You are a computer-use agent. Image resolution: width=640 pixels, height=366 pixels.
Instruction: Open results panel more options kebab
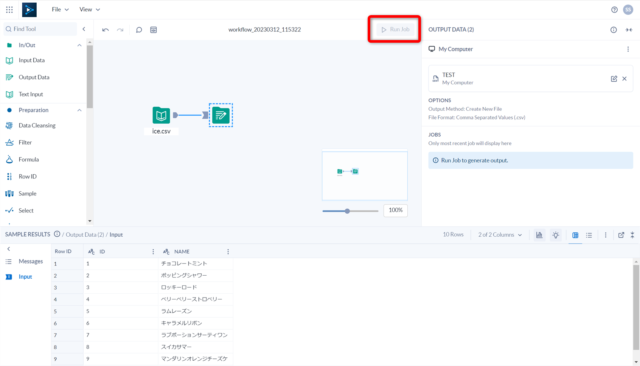click(x=605, y=235)
